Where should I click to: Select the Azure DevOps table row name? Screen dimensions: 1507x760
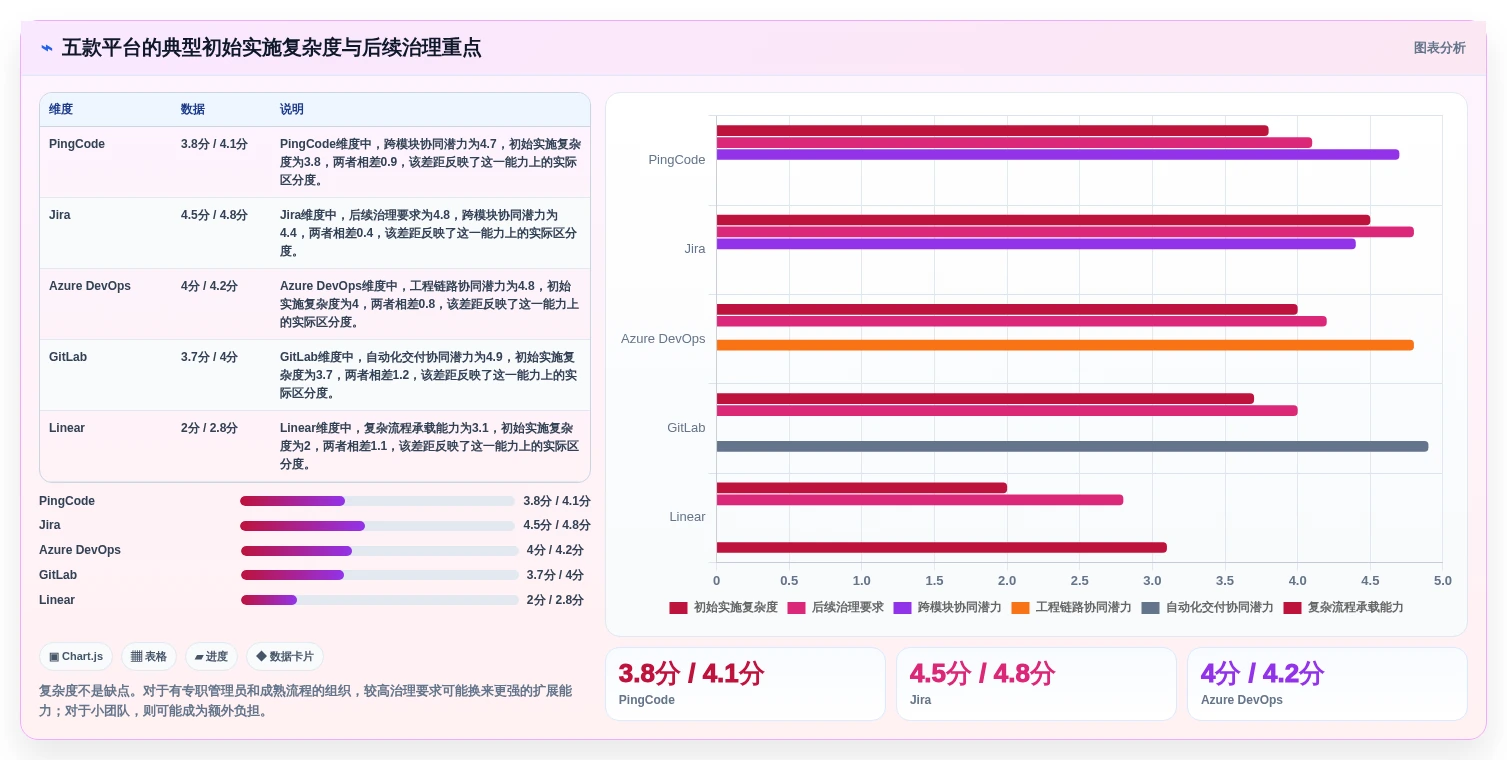pos(90,286)
